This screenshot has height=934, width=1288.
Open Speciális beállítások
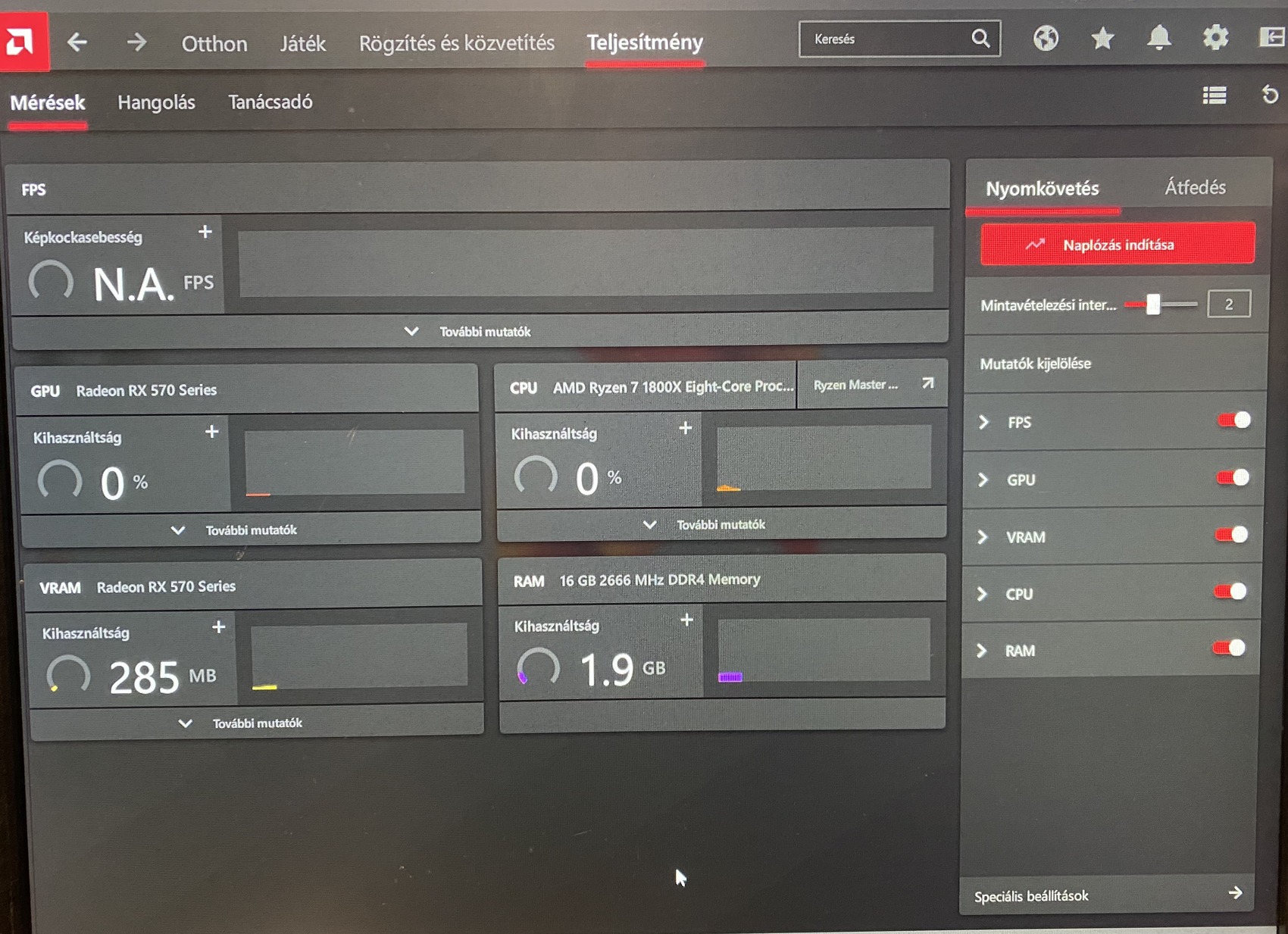pos(1030,895)
